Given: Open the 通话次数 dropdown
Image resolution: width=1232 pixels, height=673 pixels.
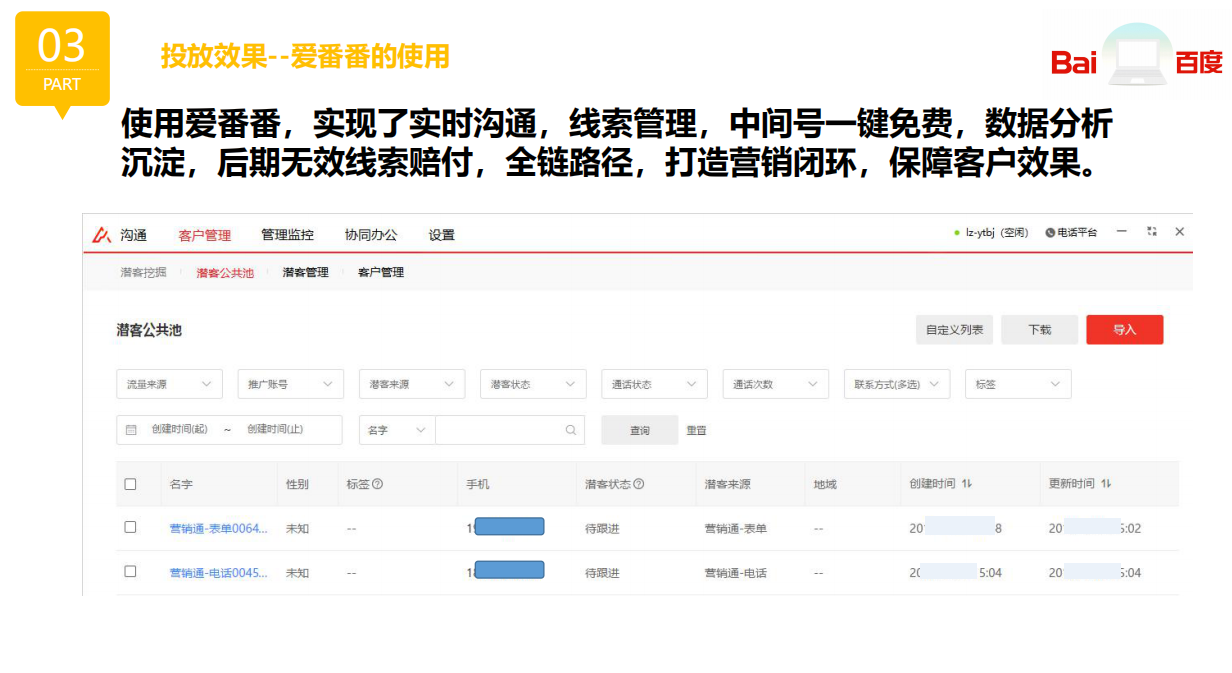Looking at the screenshot, I should (776, 384).
